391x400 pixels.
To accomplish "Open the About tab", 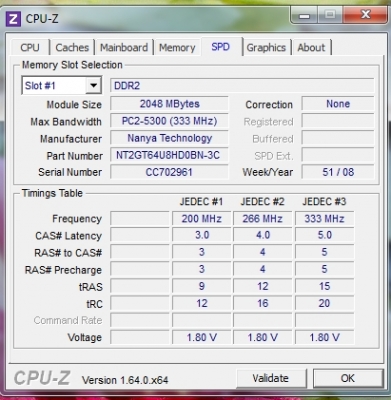I will tap(311, 47).
